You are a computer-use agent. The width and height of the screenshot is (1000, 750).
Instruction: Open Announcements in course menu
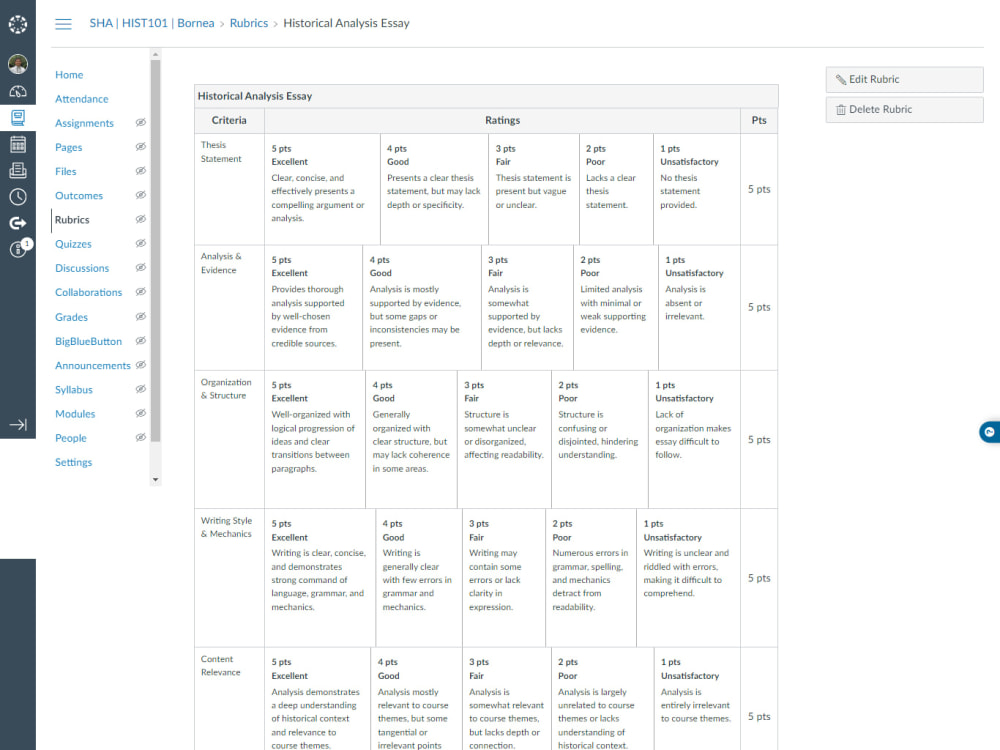[x=92, y=365]
